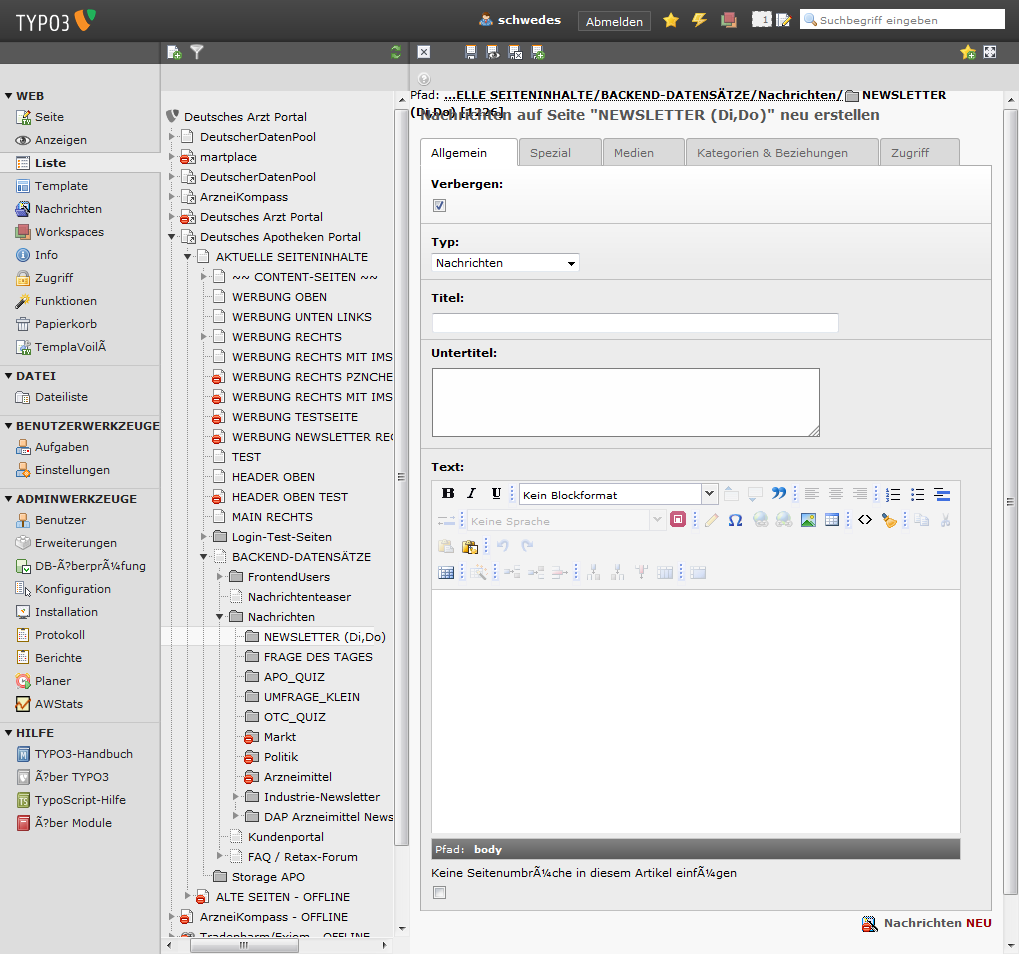This screenshot has width=1019, height=954.
Task: Toggle HTML source code view in the editor
Action: pyautogui.click(x=865, y=520)
